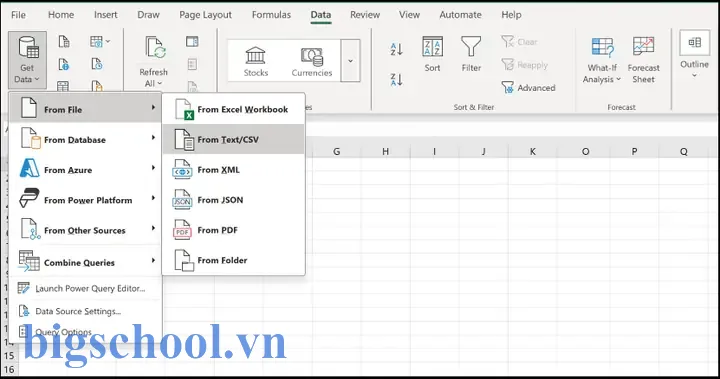720x379 pixels.
Task: Switch to the Automate tab
Action: click(x=460, y=15)
